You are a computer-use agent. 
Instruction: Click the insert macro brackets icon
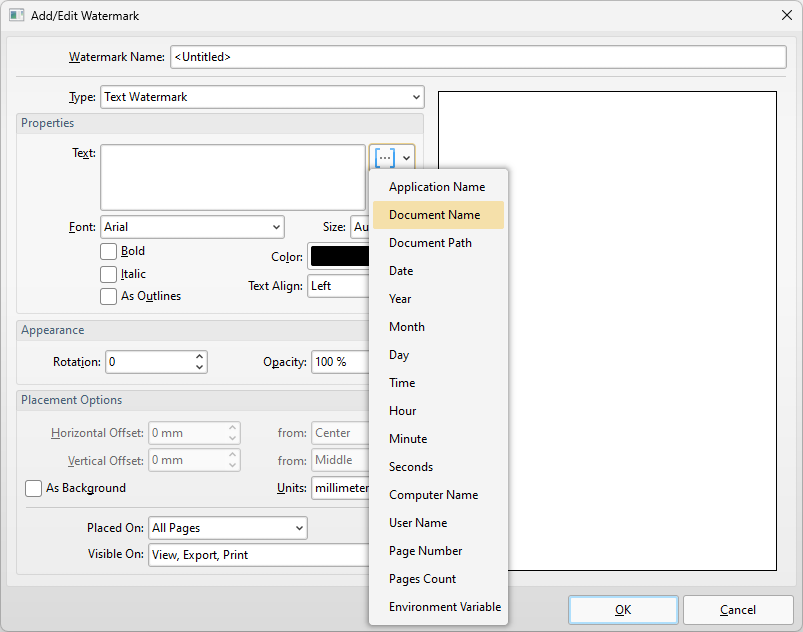click(385, 158)
